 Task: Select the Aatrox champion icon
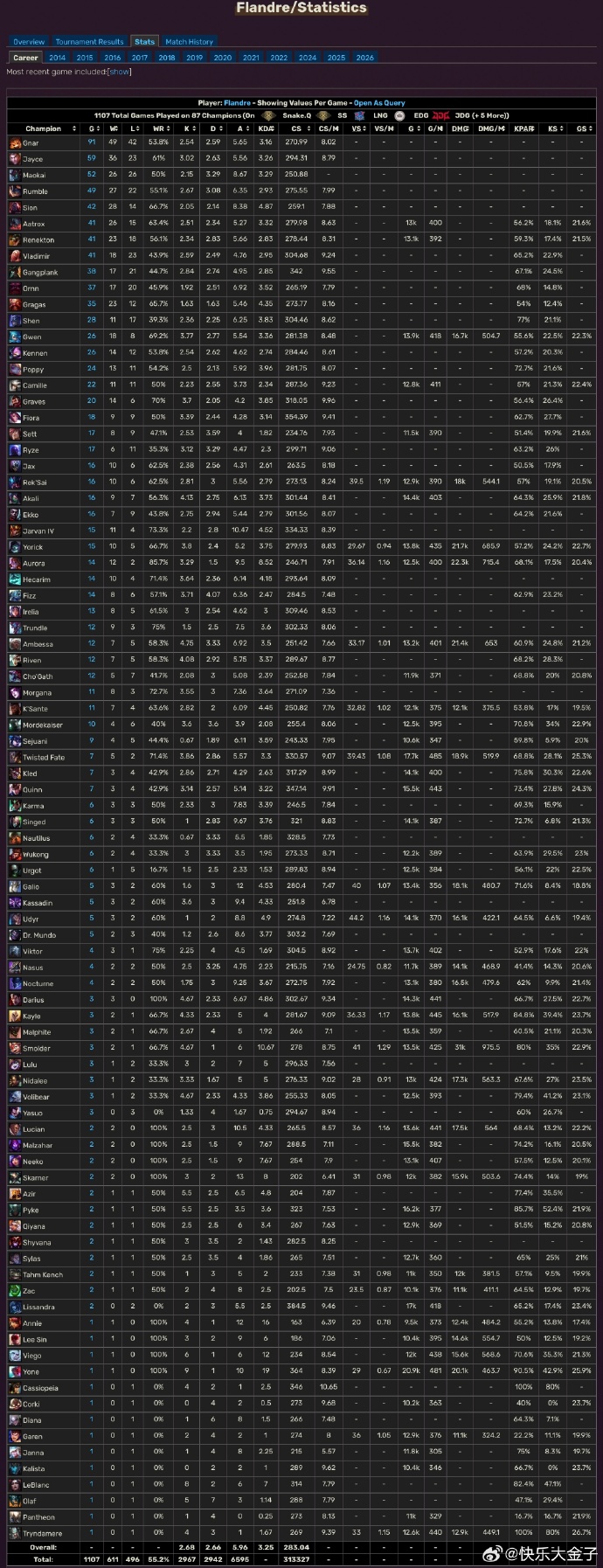click(16, 224)
